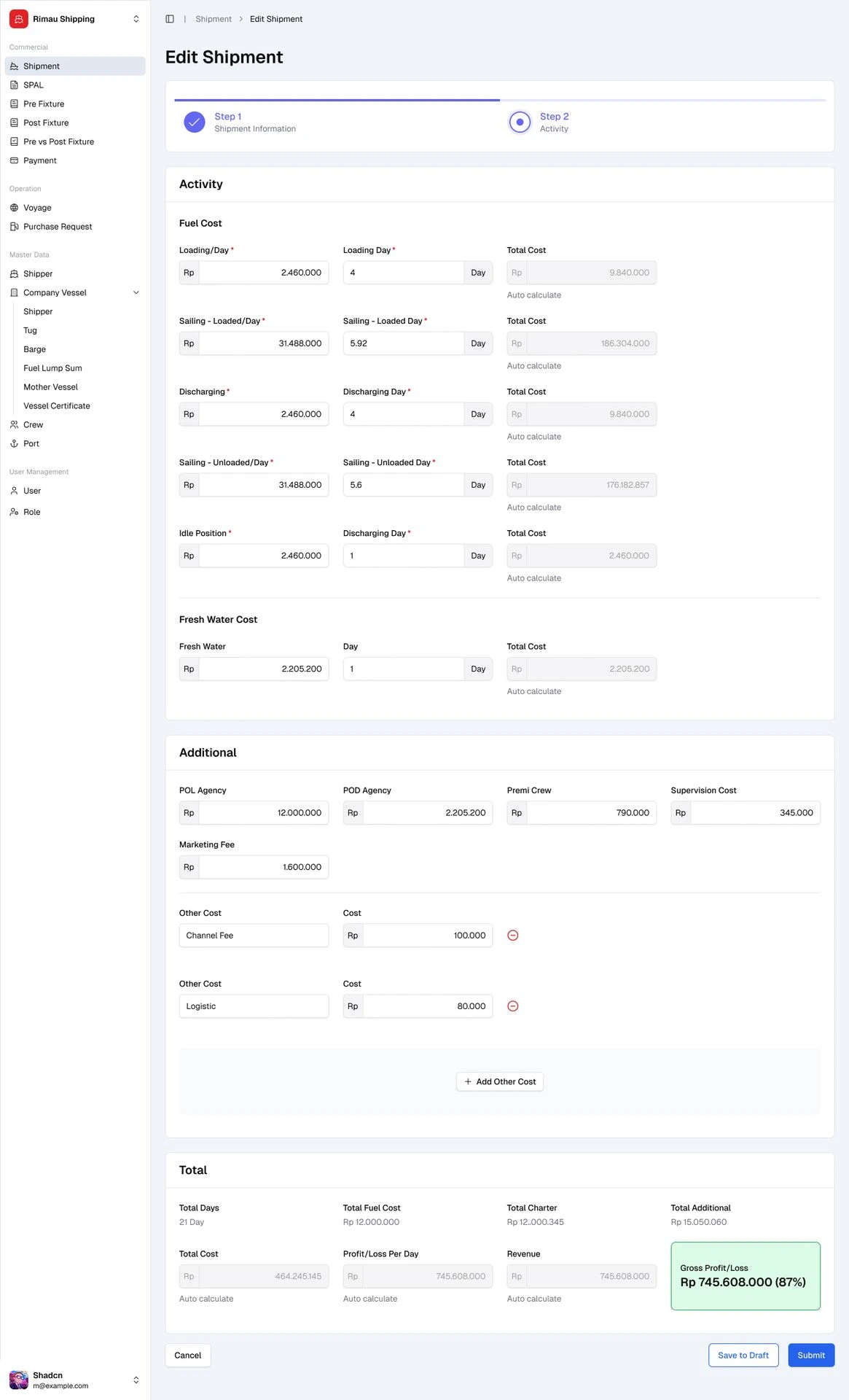Click the Marketing Fee input field
Screen dimensions: 849x1400
(x=262, y=867)
